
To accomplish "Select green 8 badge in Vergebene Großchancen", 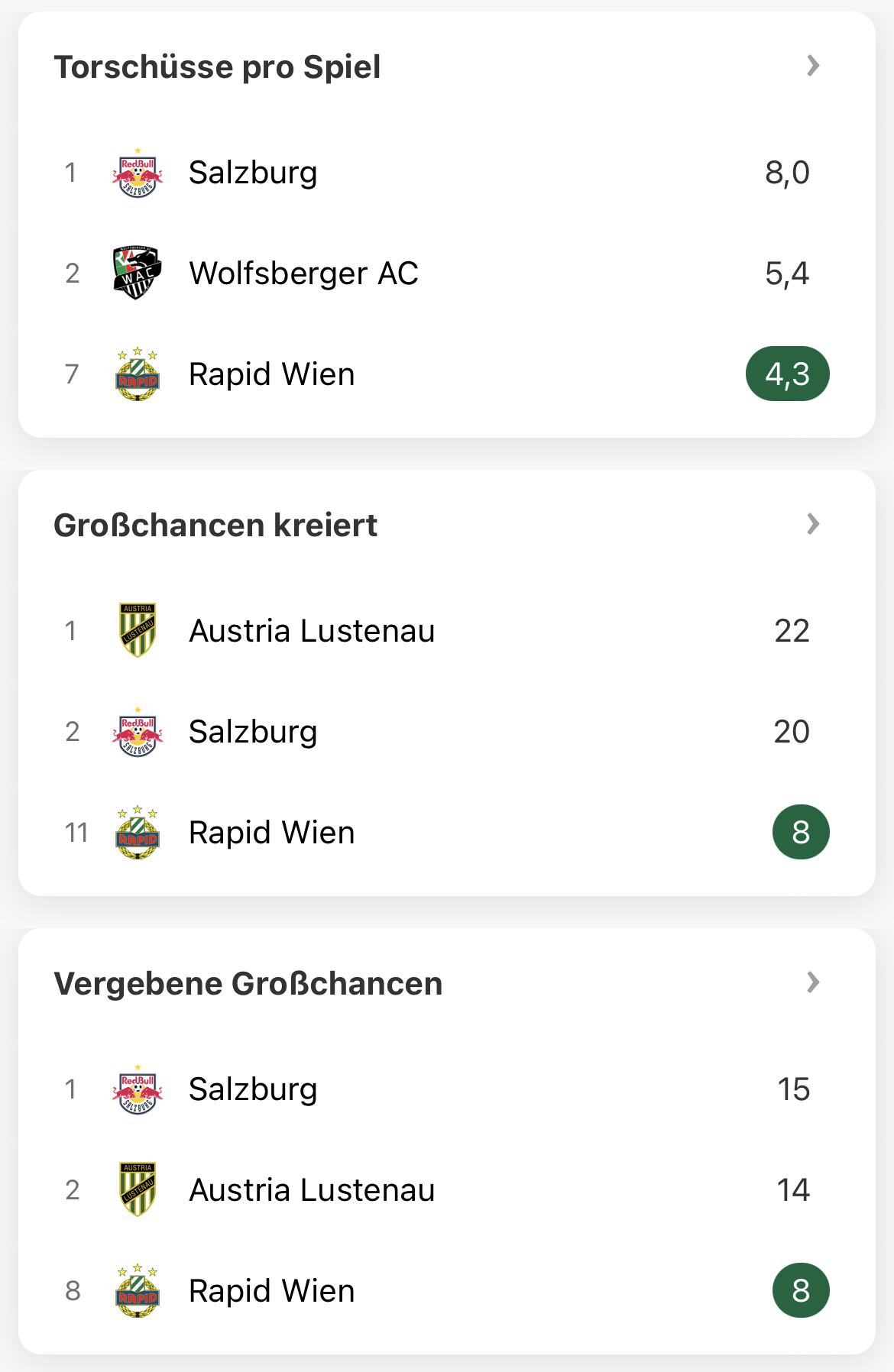I will pyautogui.click(x=801, y=1290).
